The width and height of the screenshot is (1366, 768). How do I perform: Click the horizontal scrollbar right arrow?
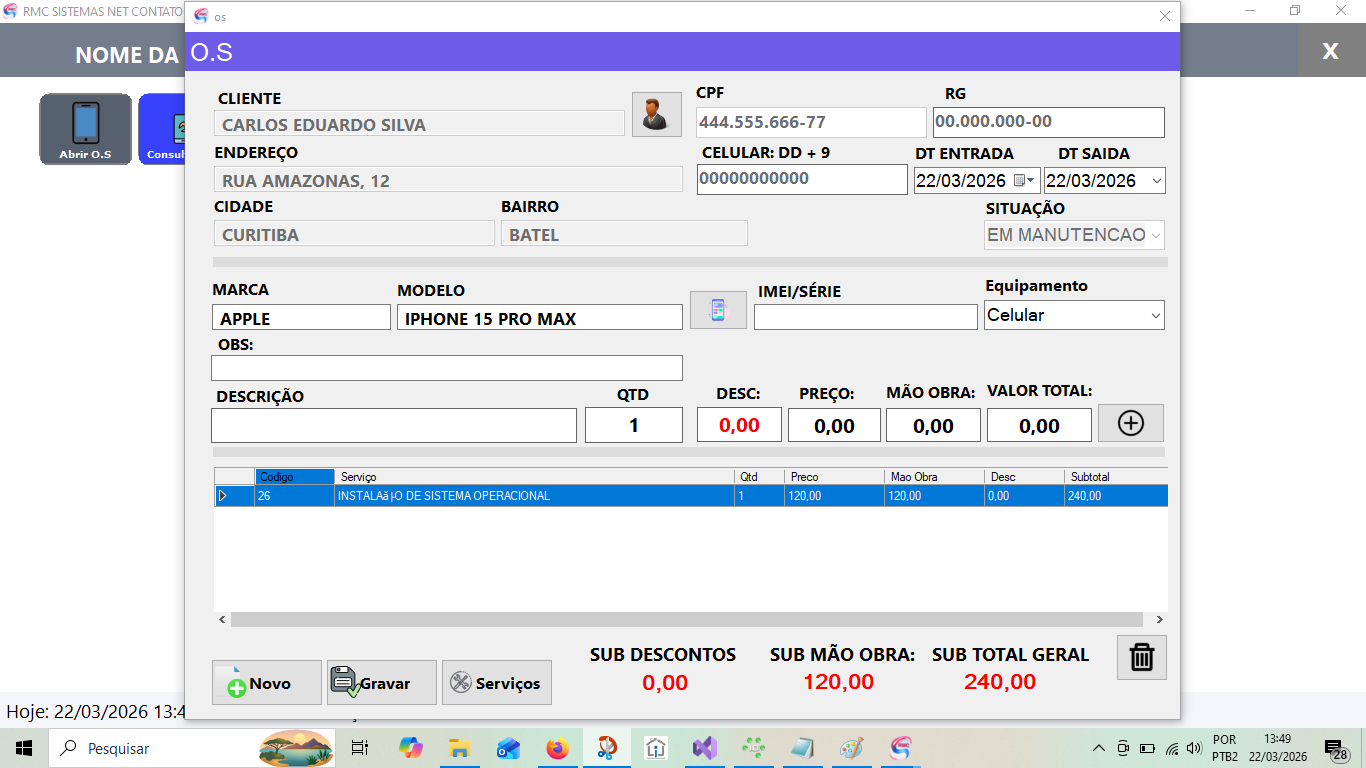click(1159, 620)
